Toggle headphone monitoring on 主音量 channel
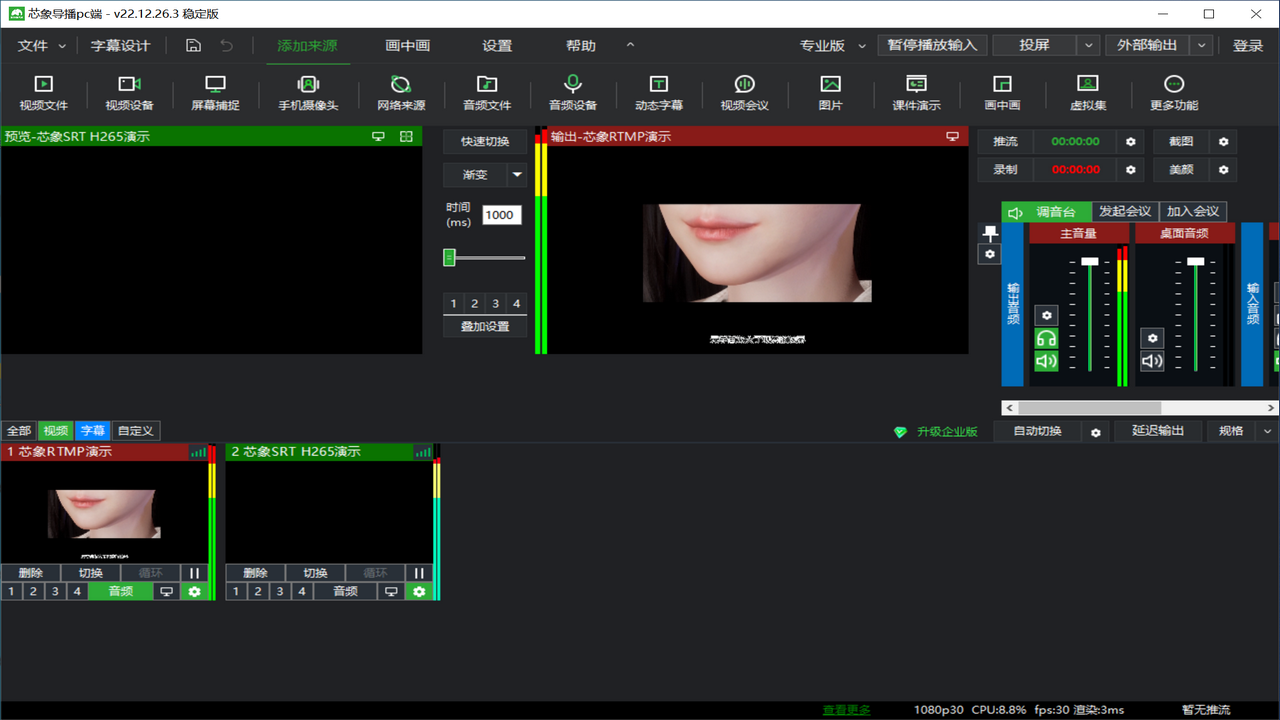Viewport: 1280px width, 720px height. [1046, 338]
